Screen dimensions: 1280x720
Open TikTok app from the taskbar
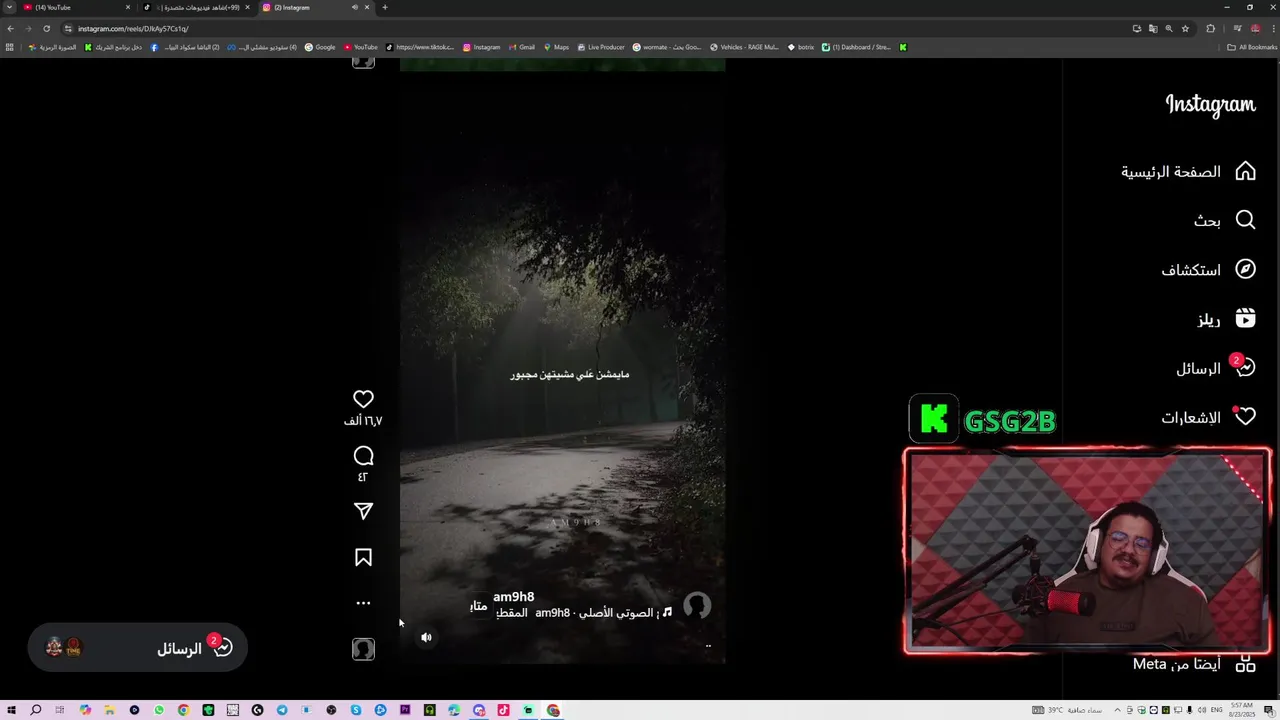point(503,710)
